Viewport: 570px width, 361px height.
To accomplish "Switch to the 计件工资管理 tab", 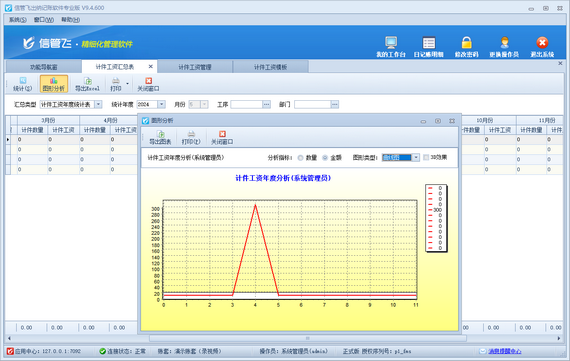I will [195, 67].
